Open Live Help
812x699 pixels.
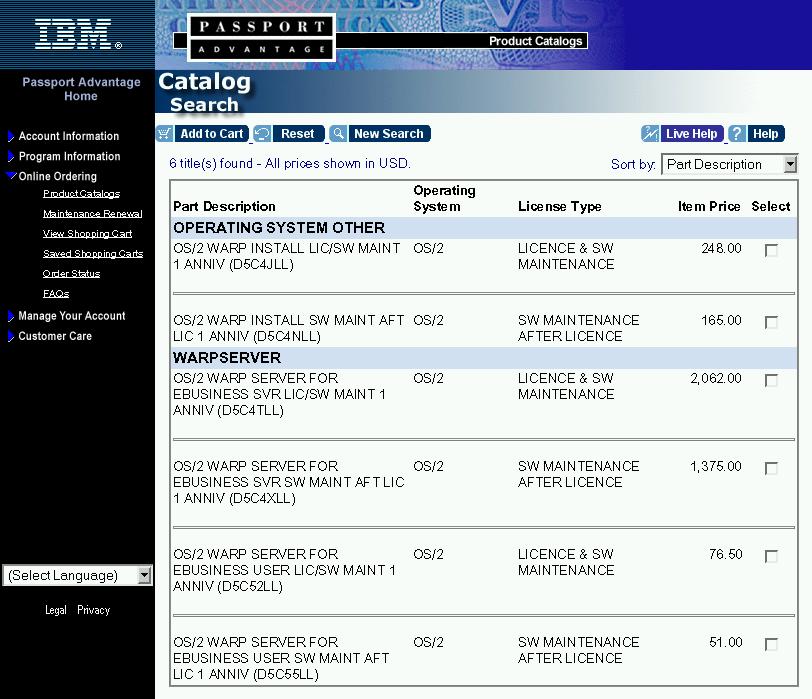(691, 134)
